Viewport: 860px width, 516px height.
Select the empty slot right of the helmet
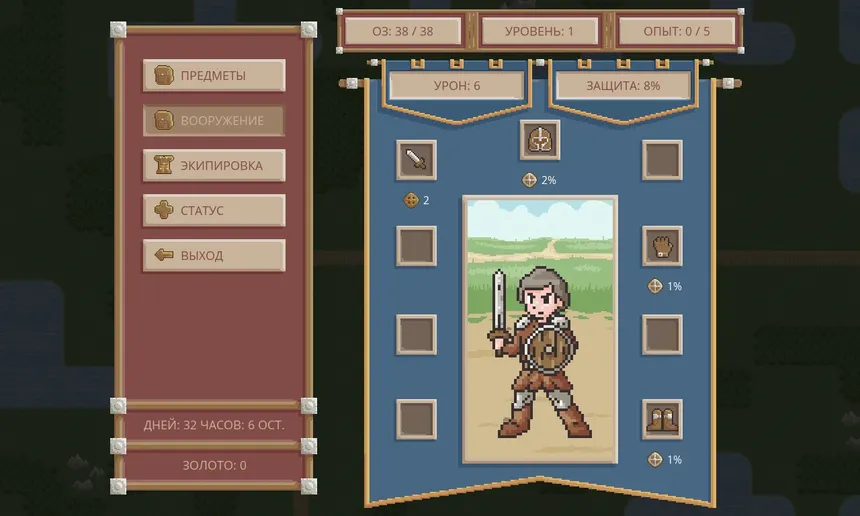point(662,160)
